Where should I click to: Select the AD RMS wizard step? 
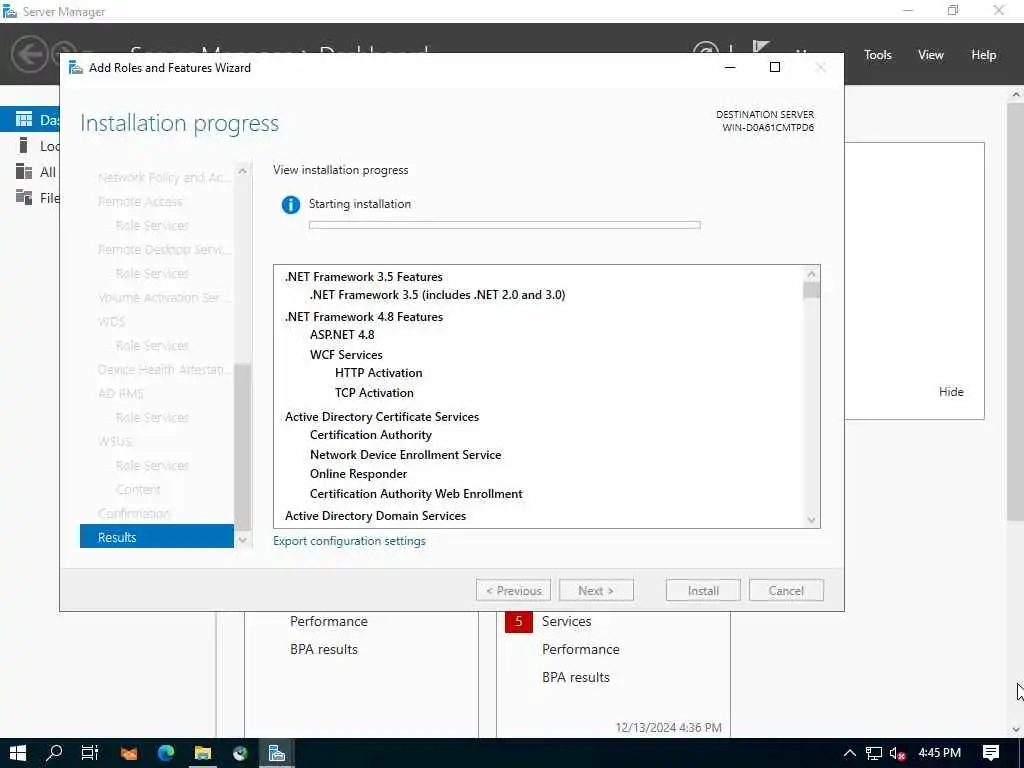pos(121,393)
